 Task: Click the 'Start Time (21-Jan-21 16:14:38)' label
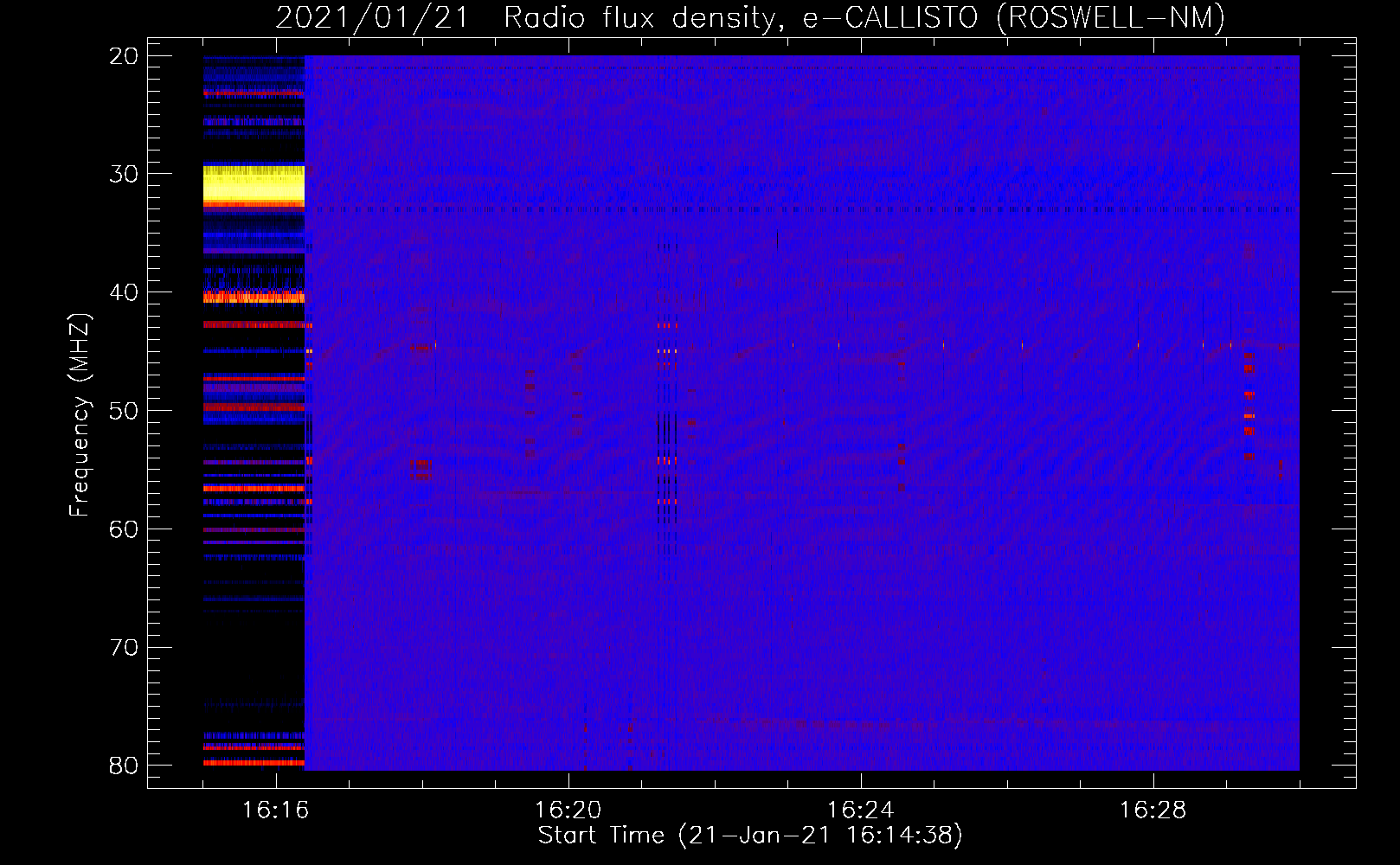click(x=750, y=836)
